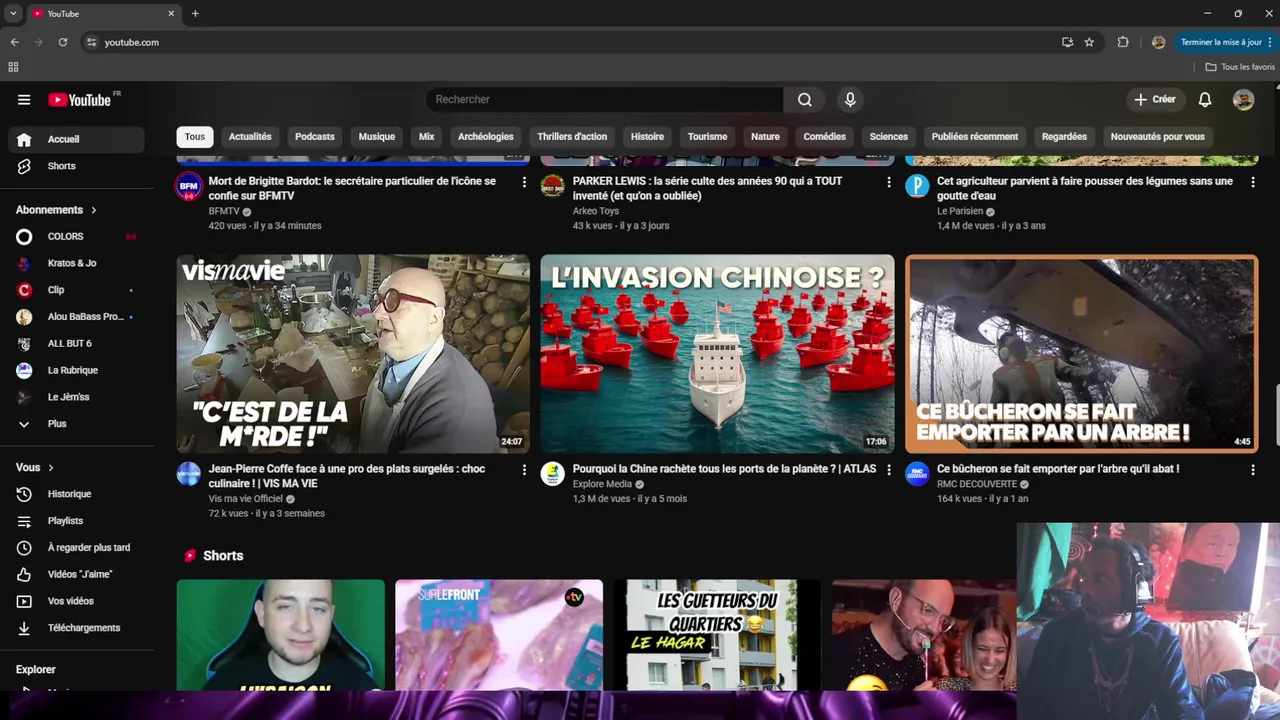Screen dimensions: 1280x720
Task: Select the Regardées filter chip
Action: click(1064, 137)
